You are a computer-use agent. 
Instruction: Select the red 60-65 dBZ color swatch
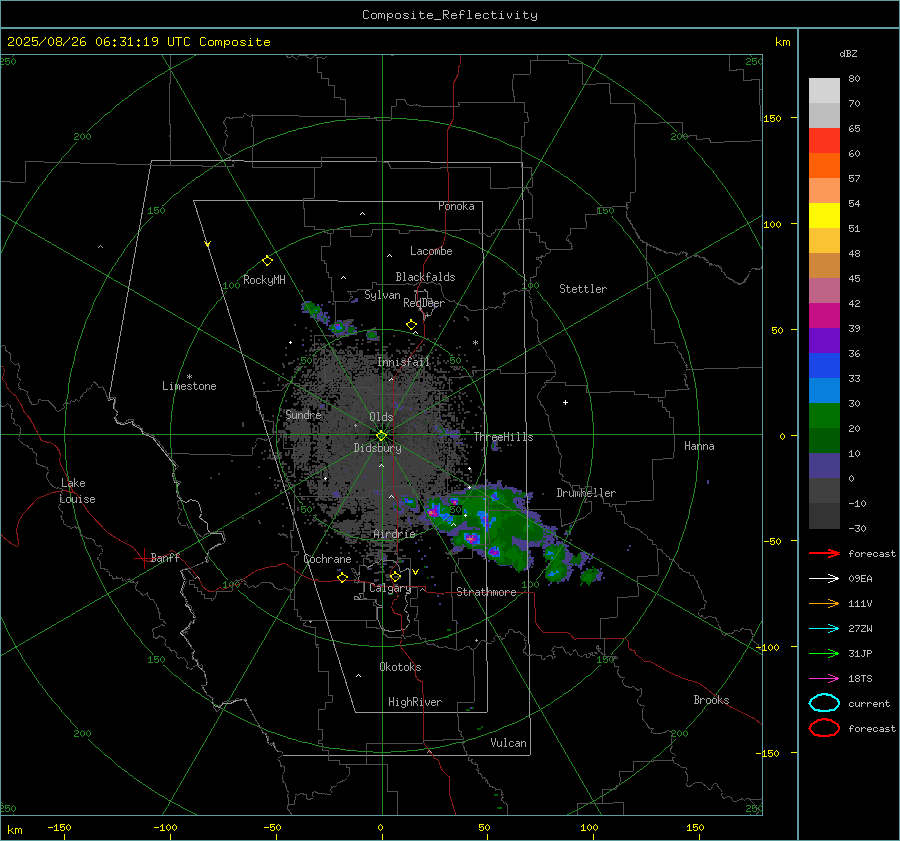coord(824,140)
